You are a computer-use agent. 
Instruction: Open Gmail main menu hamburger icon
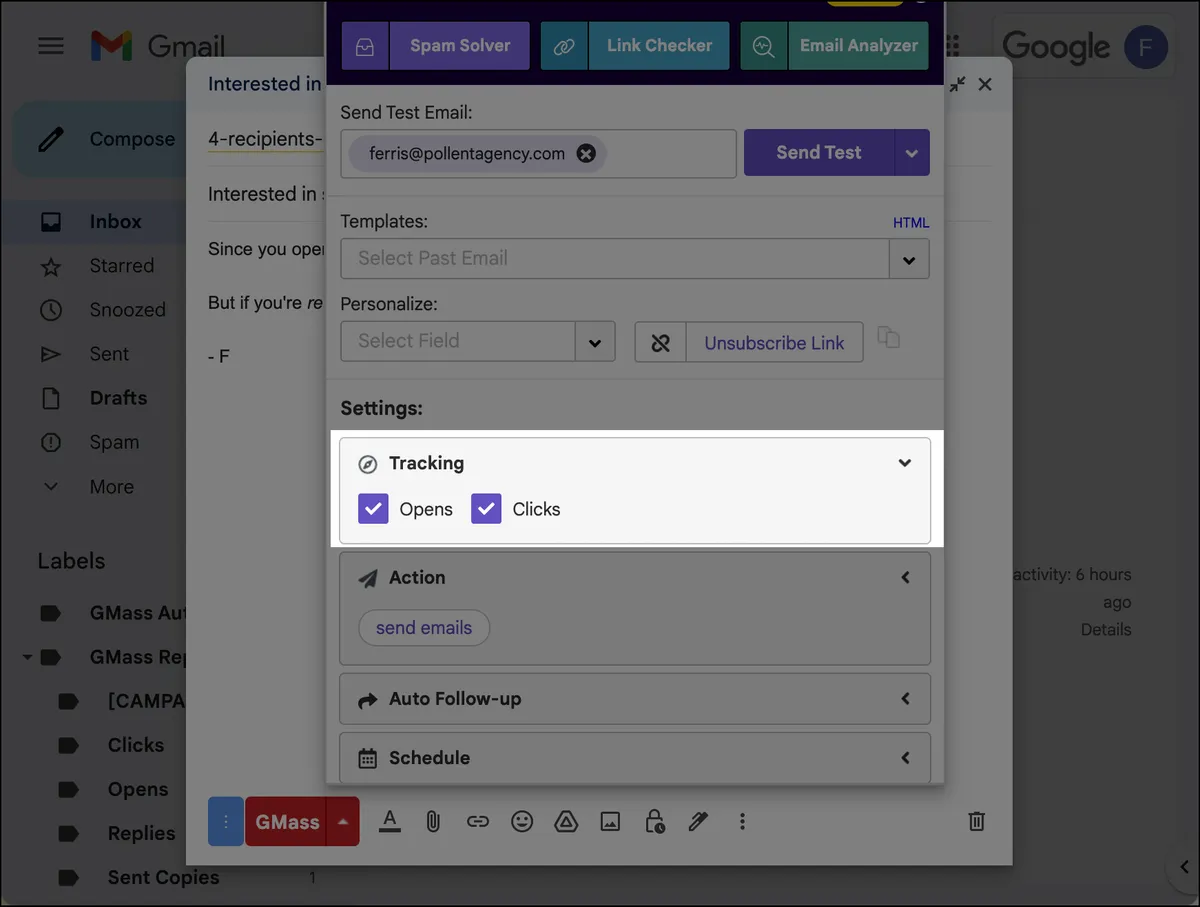(x=51, y=46)
